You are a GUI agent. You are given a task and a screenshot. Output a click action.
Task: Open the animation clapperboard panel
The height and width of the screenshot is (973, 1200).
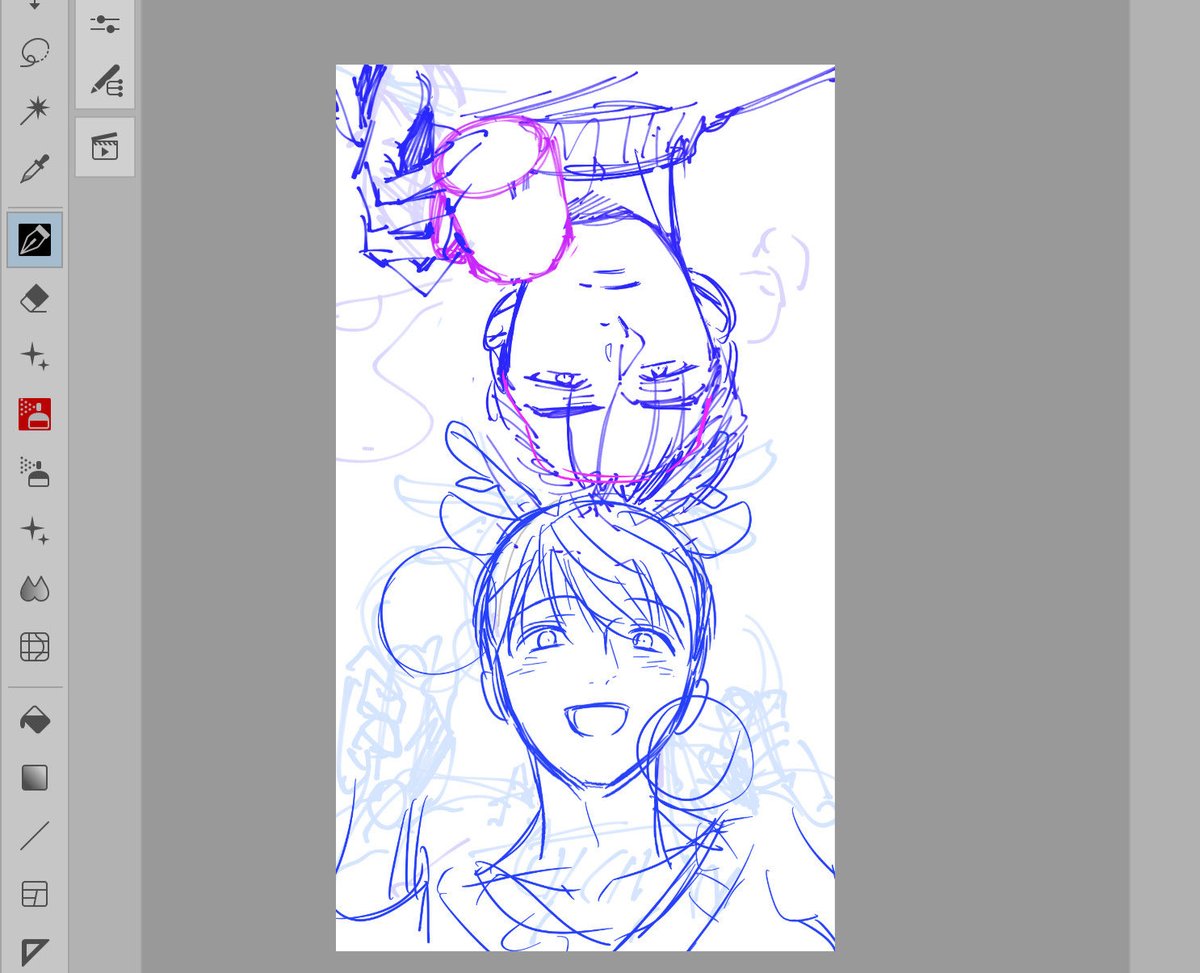click(x=105, y=147)
